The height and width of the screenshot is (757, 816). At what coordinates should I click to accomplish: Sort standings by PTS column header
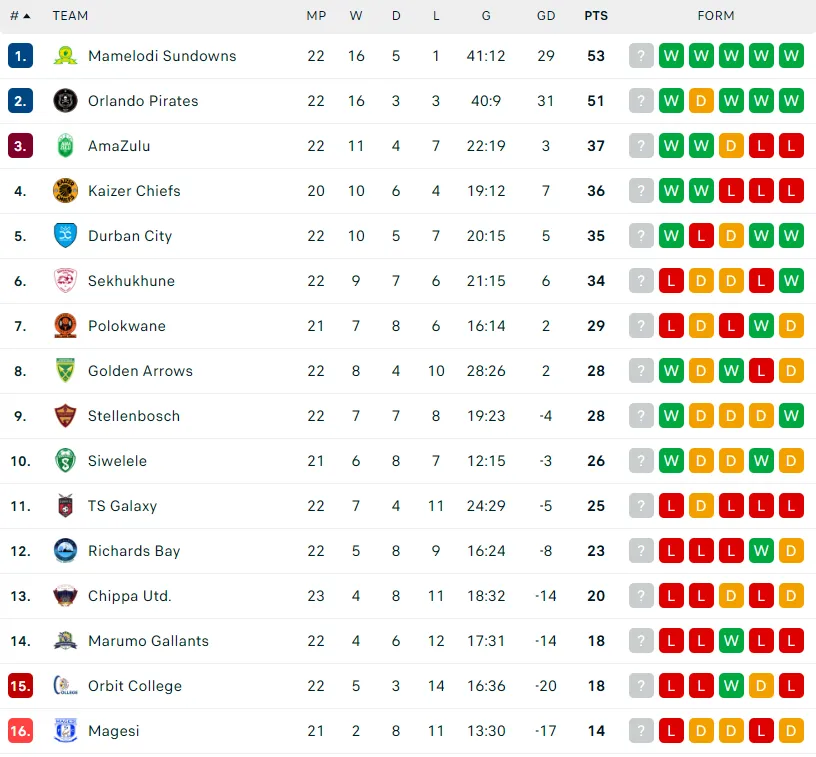click(596, 16)
